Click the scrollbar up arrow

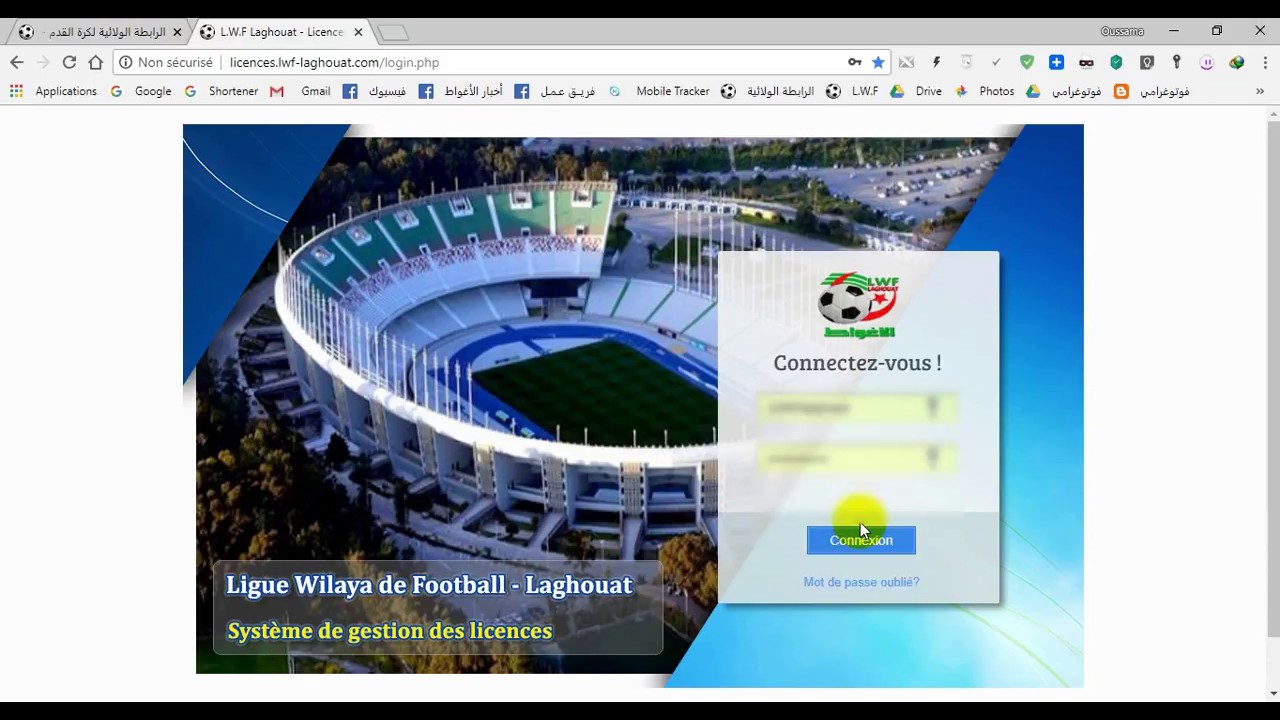coord(1272,114)
